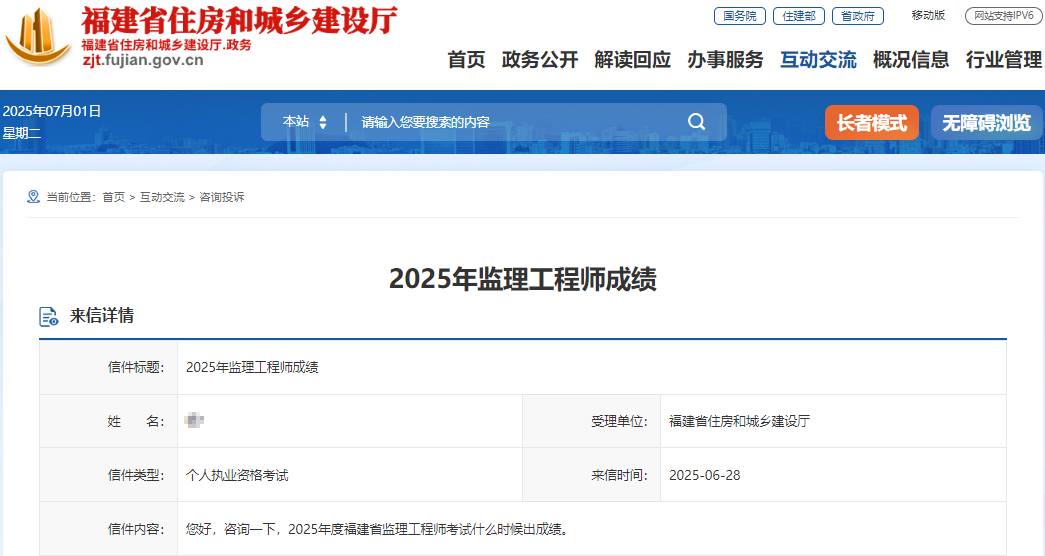Open 概况信息 overview menu
The width and height of the screenshot is (1045, 556).
point(911,60)
